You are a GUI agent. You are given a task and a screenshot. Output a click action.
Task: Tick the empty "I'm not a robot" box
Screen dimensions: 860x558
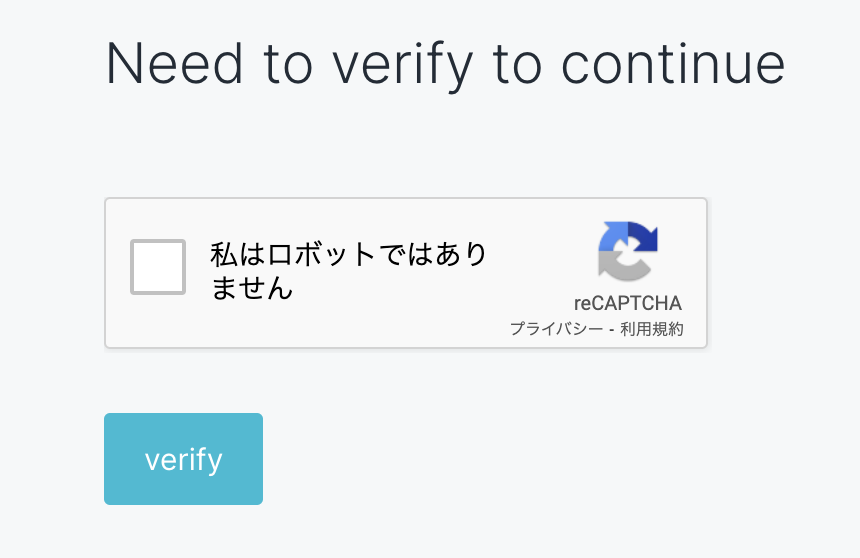tap(158, 267)
